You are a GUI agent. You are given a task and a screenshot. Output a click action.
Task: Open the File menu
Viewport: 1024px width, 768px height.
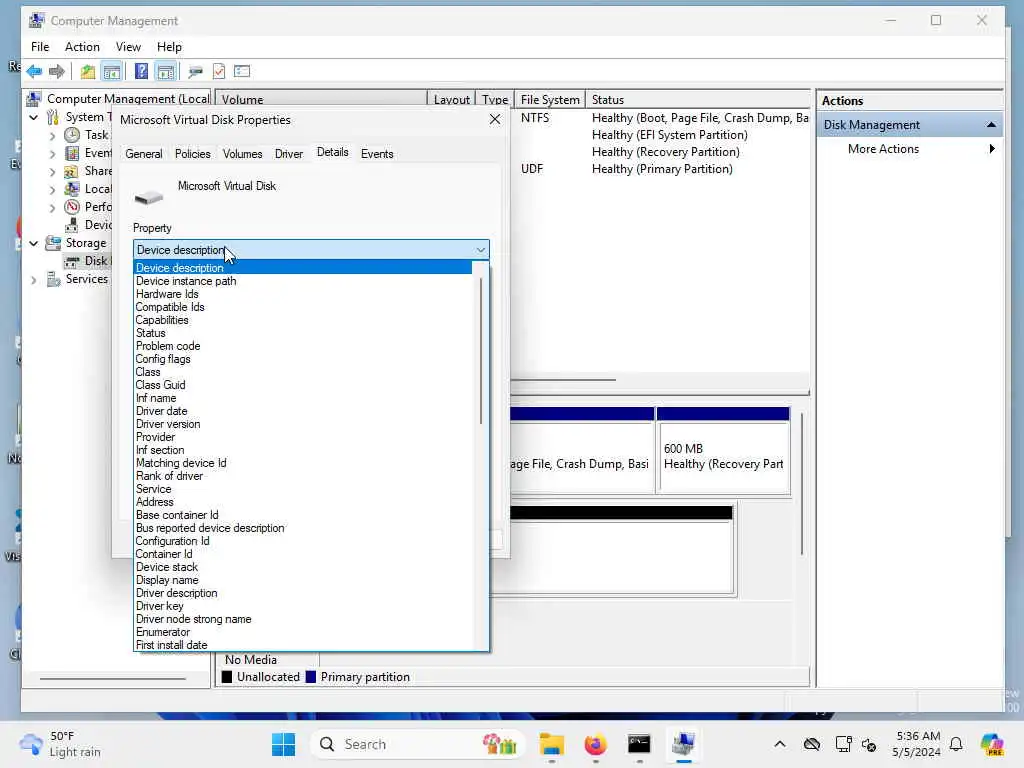pyautogui.click(x=40, y=47)
